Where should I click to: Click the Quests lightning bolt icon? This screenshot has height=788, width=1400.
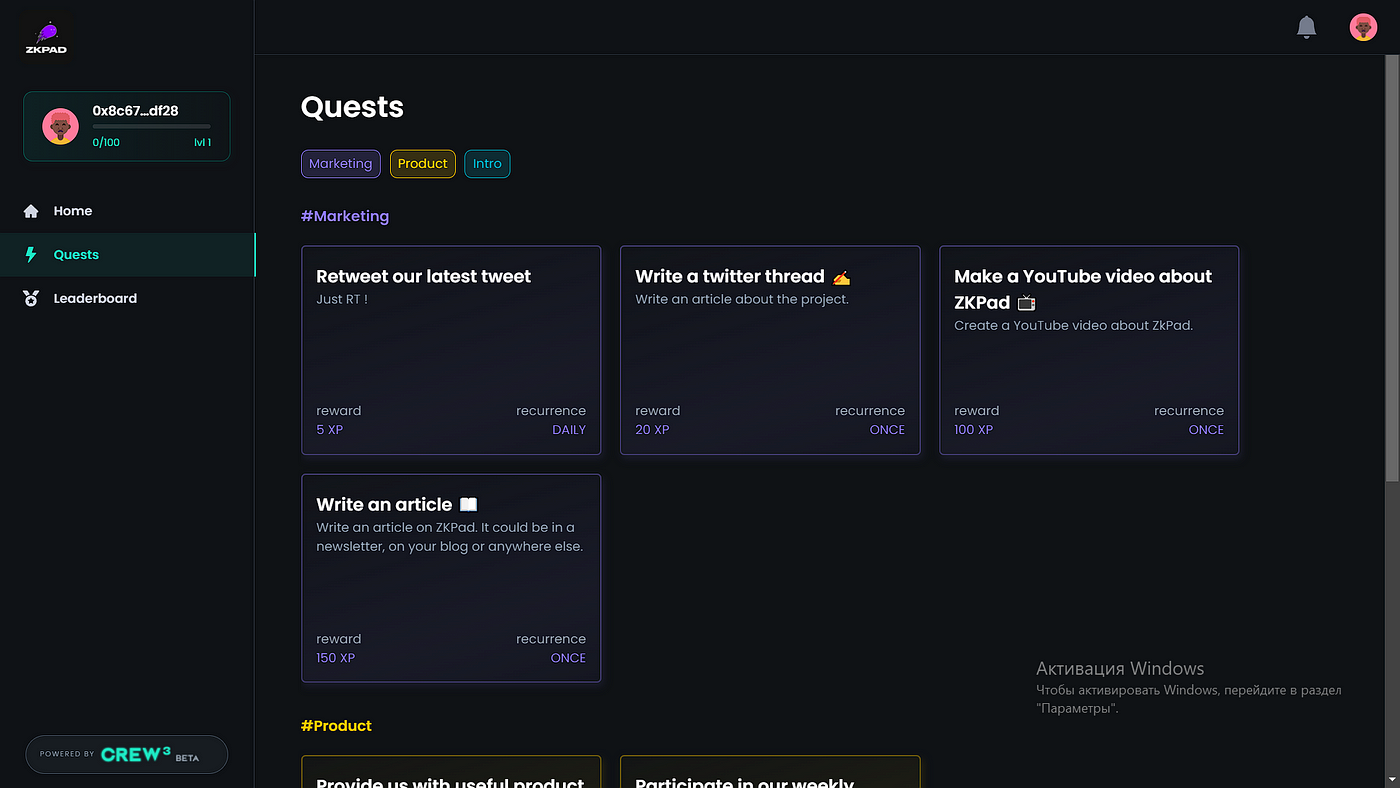(x=31, y=255)
